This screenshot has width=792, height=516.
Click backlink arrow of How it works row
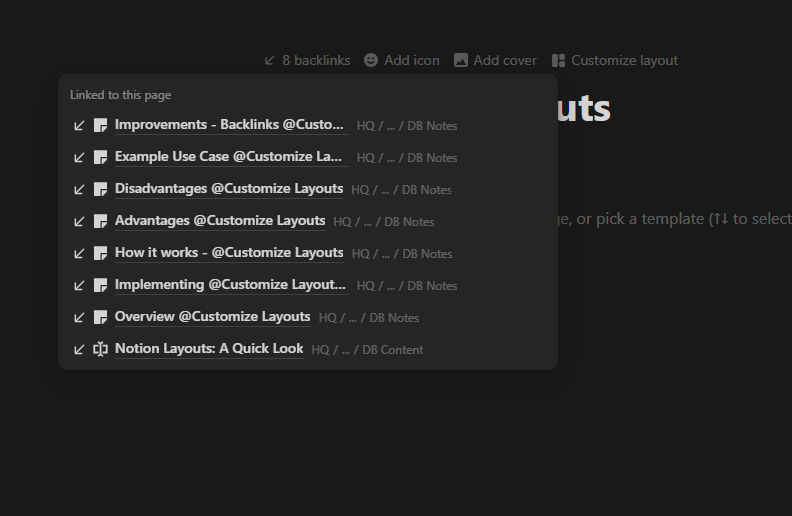[79, 253]
